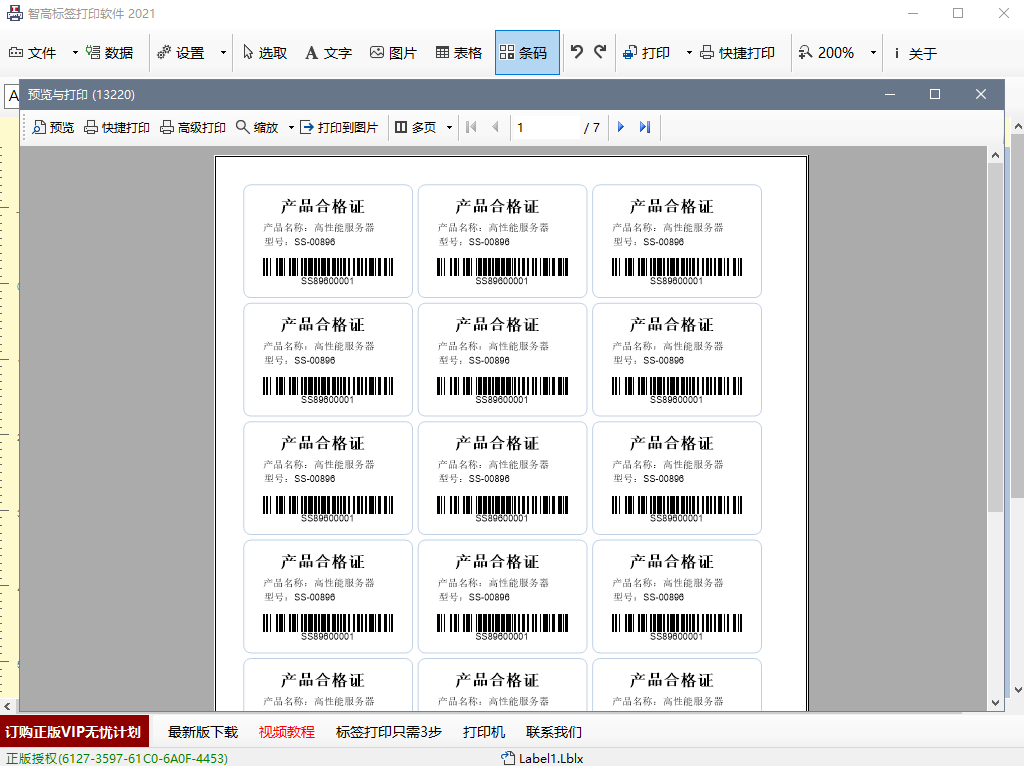Select the 文字 (Text) tool
Image resolution: width=1024 pixels, height=766 pixels.
[328, 53]
